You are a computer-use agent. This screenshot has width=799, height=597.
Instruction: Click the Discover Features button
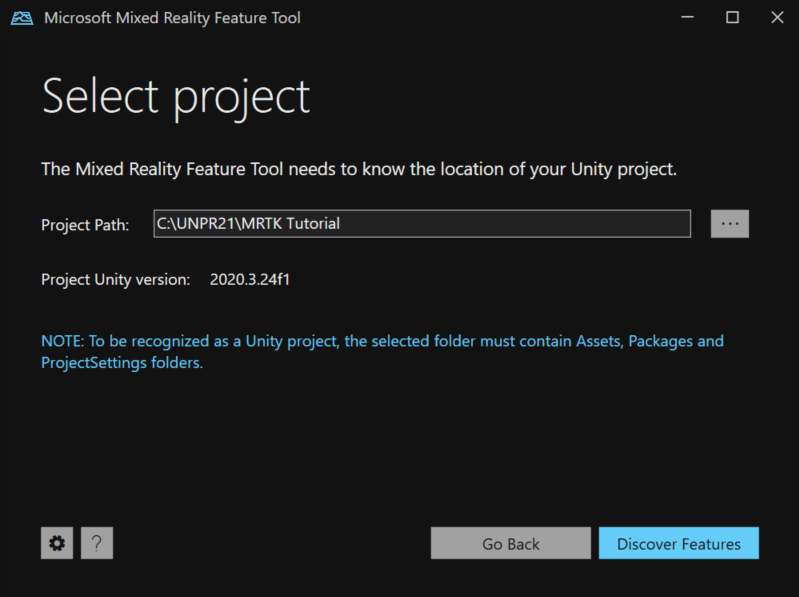[678, 544]
